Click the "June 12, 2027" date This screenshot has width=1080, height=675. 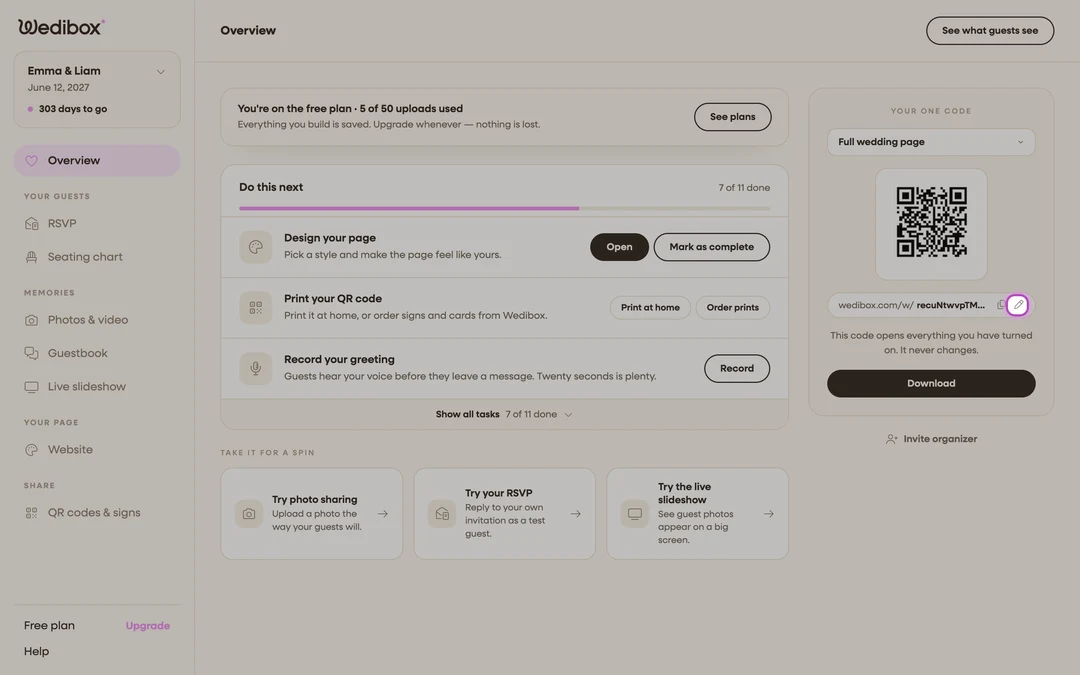[x=59, y=87]
